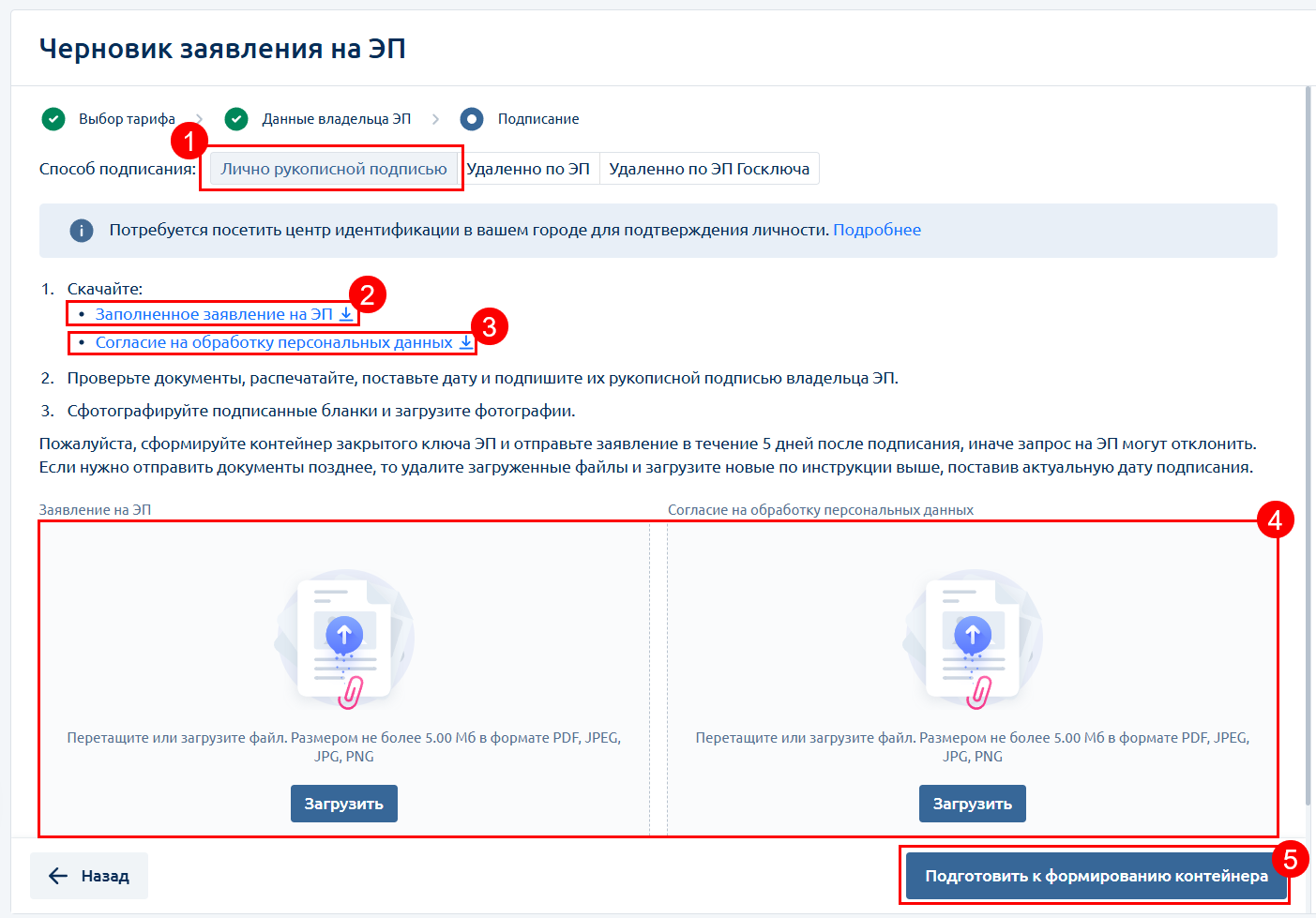Click the back arrow icon in Назад
Viewport: 1316px width, 918px height.
click(x=58, y=876)
